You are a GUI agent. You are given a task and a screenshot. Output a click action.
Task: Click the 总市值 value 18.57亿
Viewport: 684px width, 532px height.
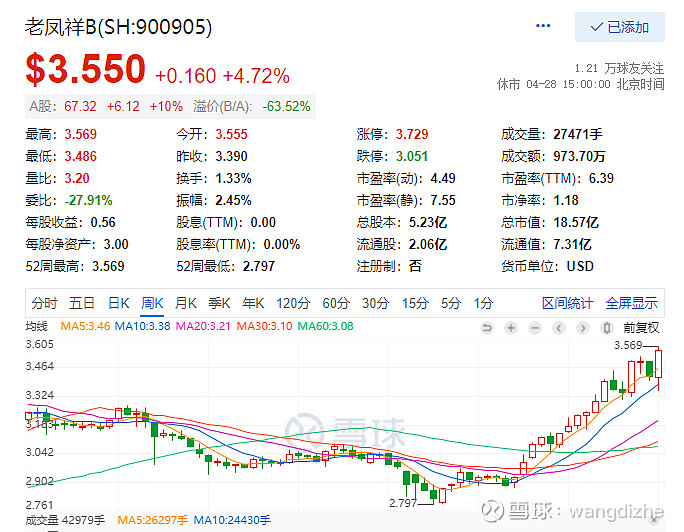point(576,222)
